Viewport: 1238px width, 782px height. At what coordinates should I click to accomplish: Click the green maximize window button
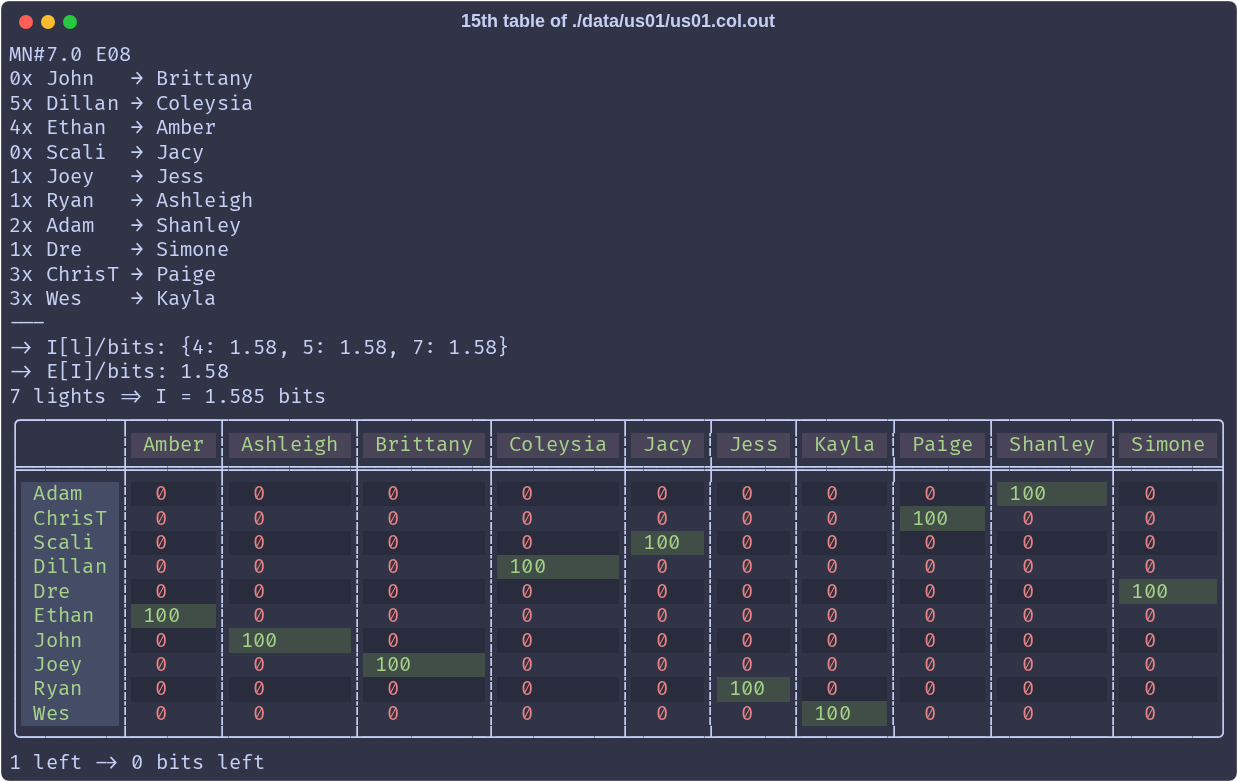70,22
